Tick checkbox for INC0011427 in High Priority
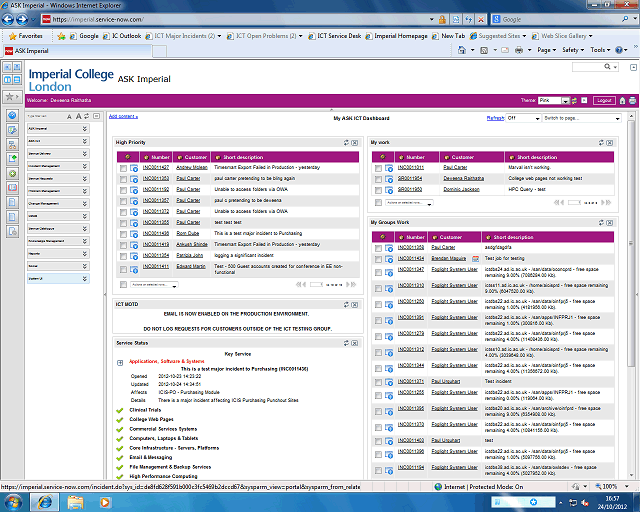This screenshot has height=512, width=640. 123,168
